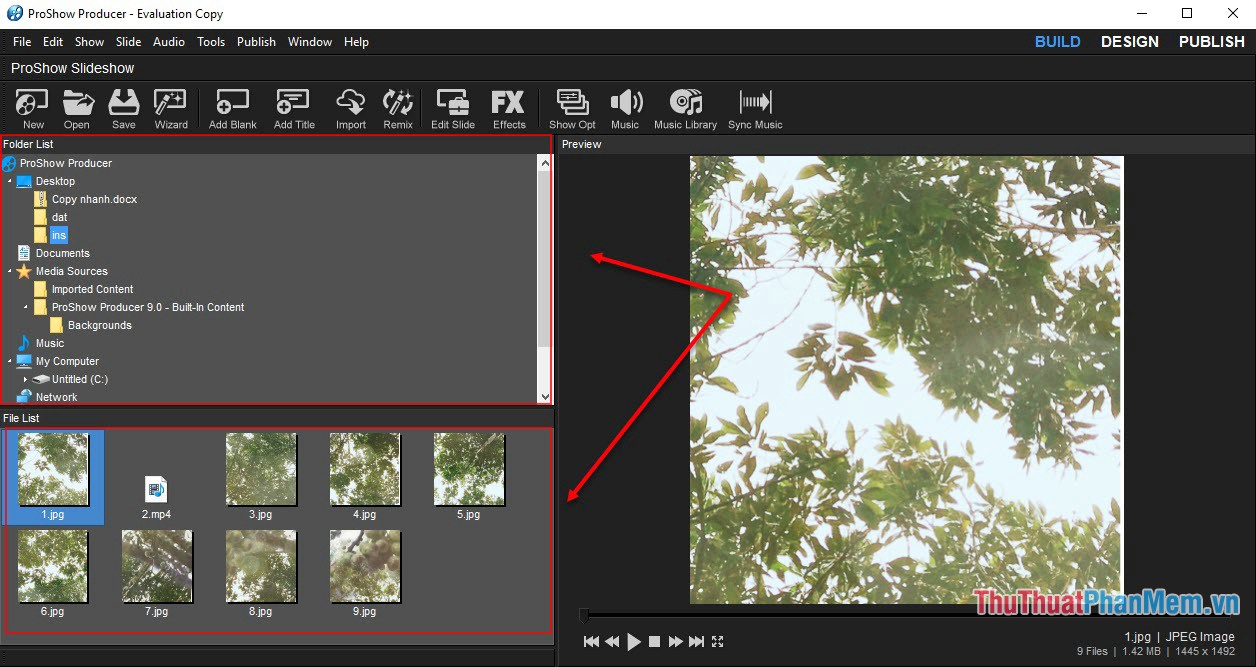Click the PUBLISH label
Screen dimensions: 1256x667
[x=1211, y=41]
